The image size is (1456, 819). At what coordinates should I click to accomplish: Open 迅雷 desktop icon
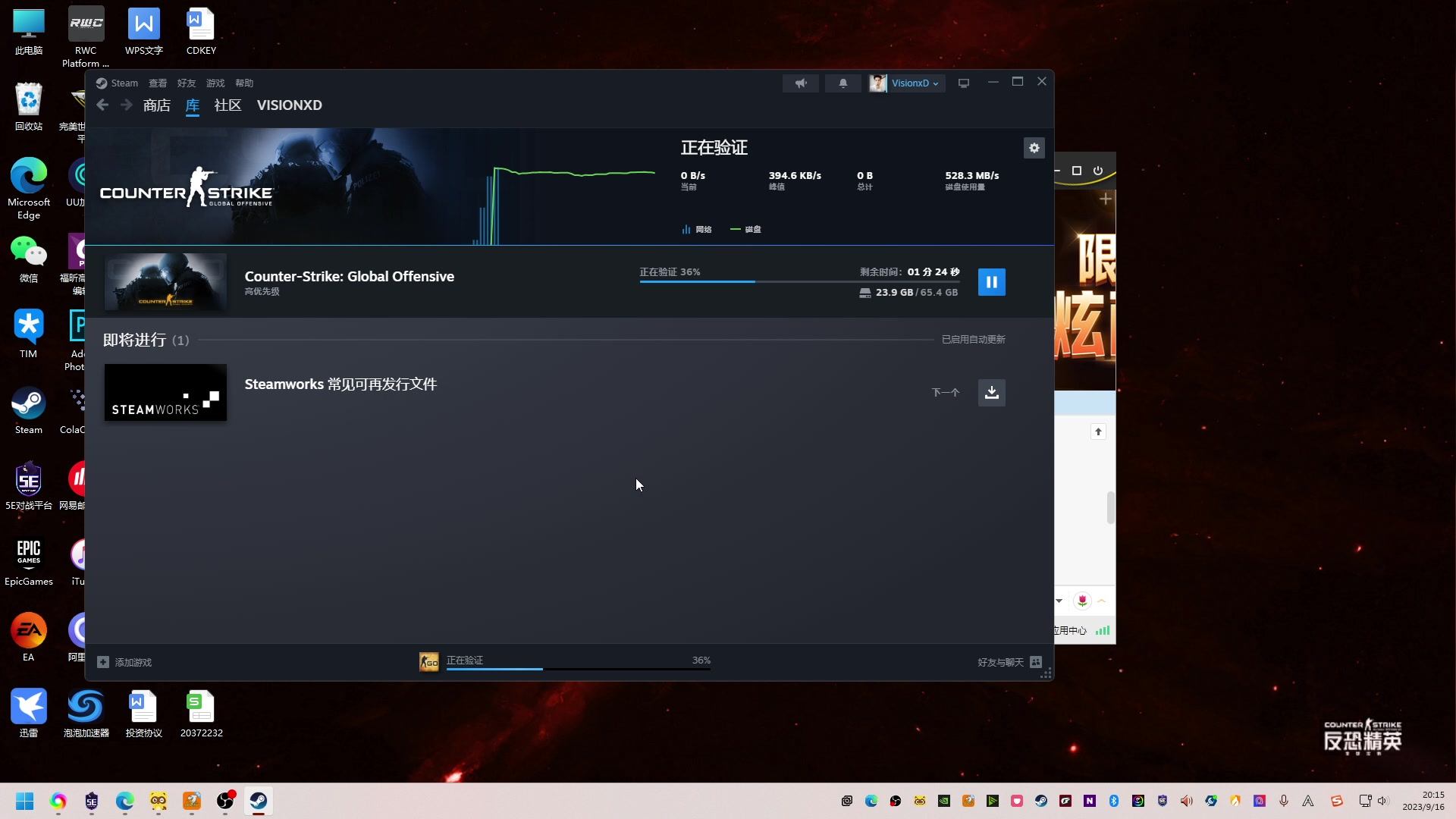tap(29, 714)
